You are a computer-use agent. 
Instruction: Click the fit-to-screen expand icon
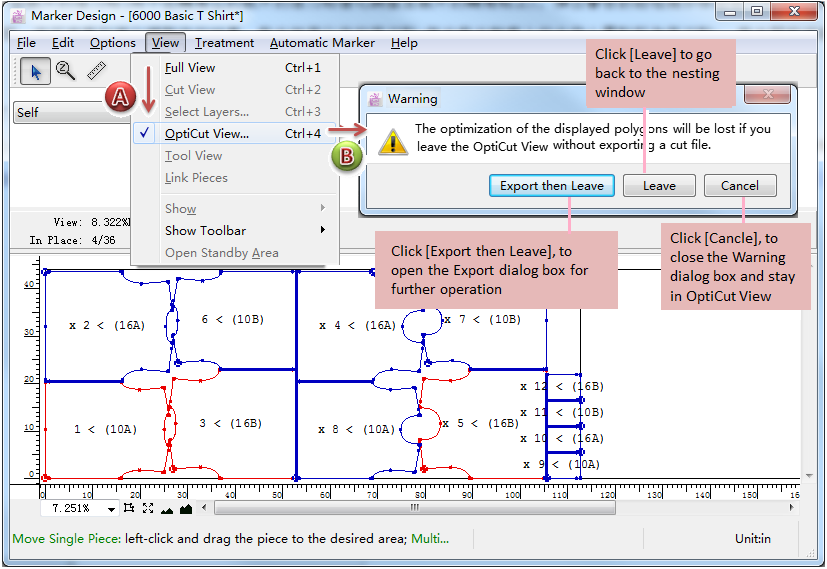click(x=148, y=509)
